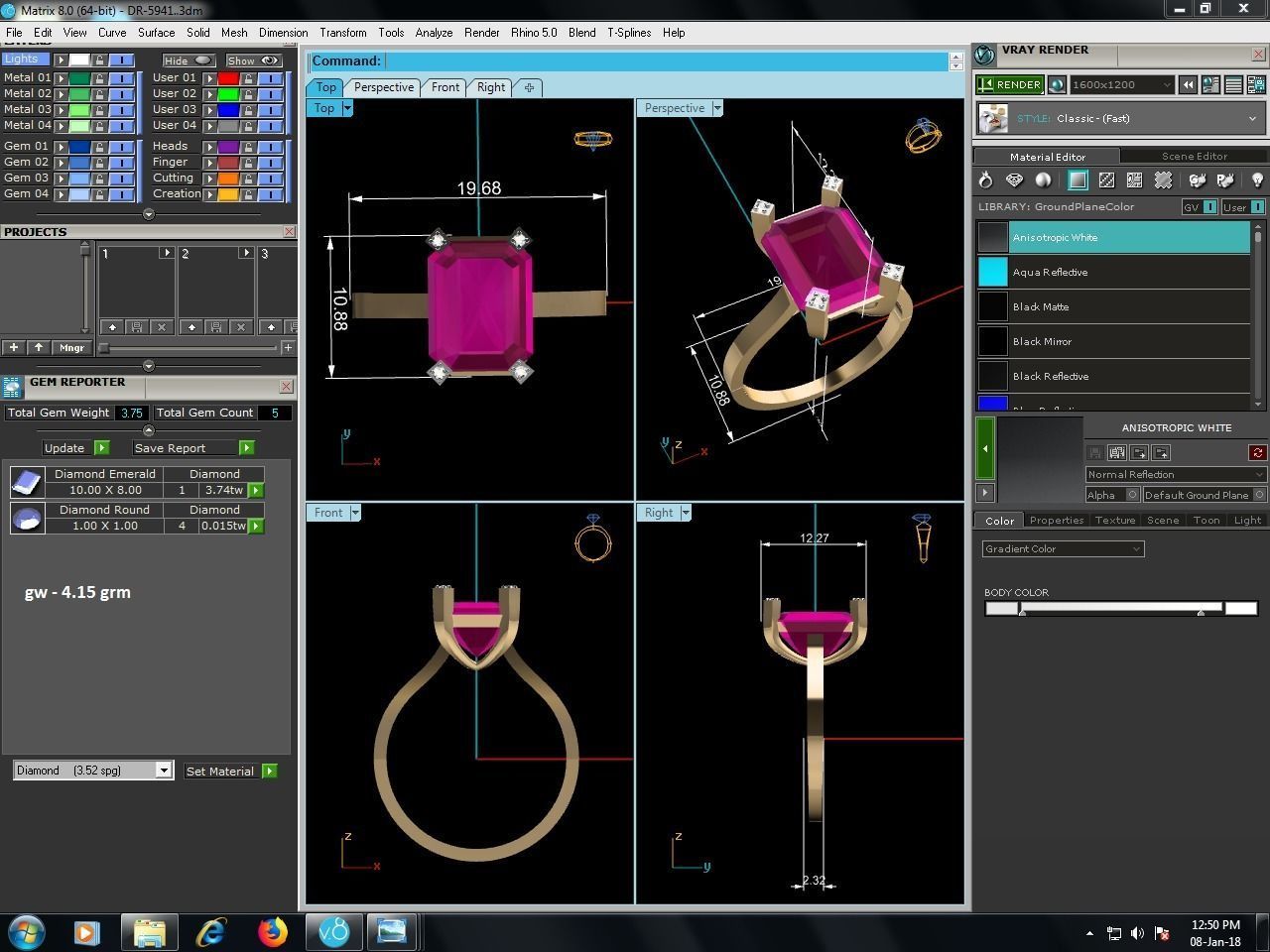
Task: Click the export material folder icon
Action: point(1139,453)
